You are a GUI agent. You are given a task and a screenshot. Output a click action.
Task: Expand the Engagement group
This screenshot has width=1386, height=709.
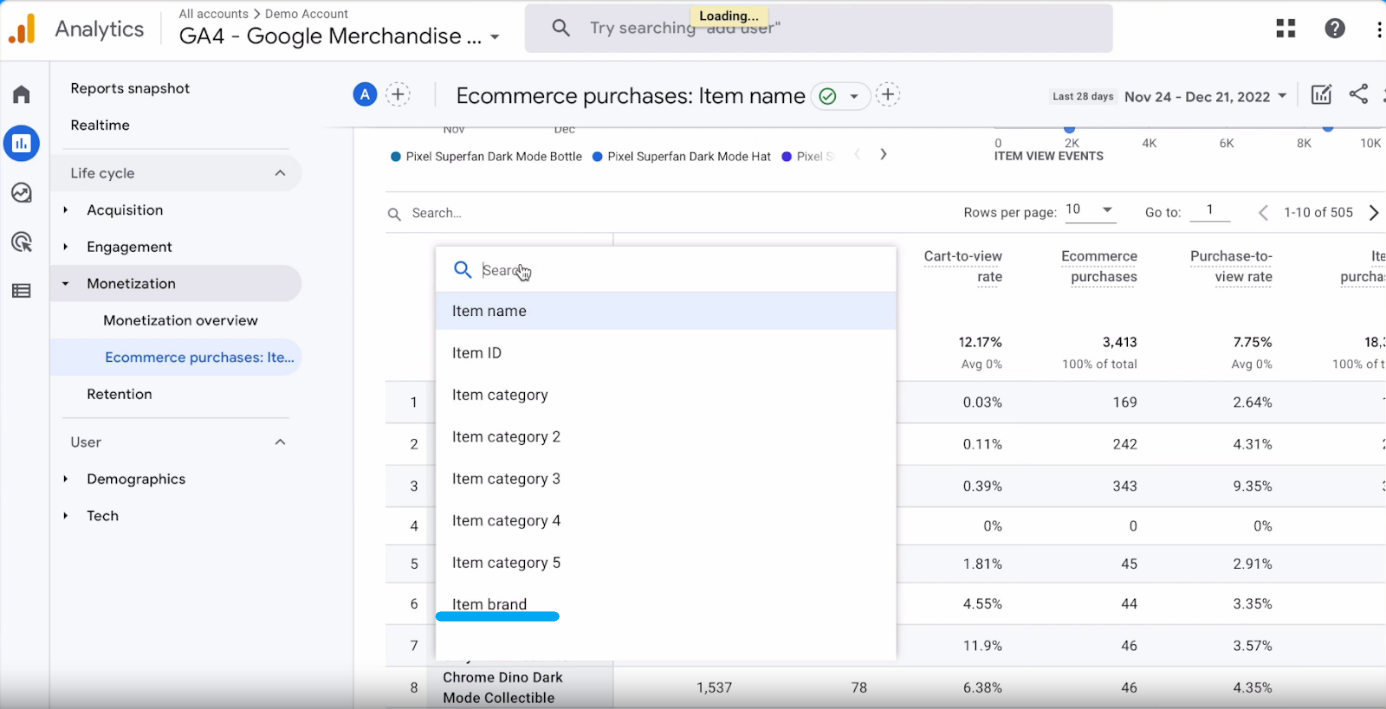point(66,247)
